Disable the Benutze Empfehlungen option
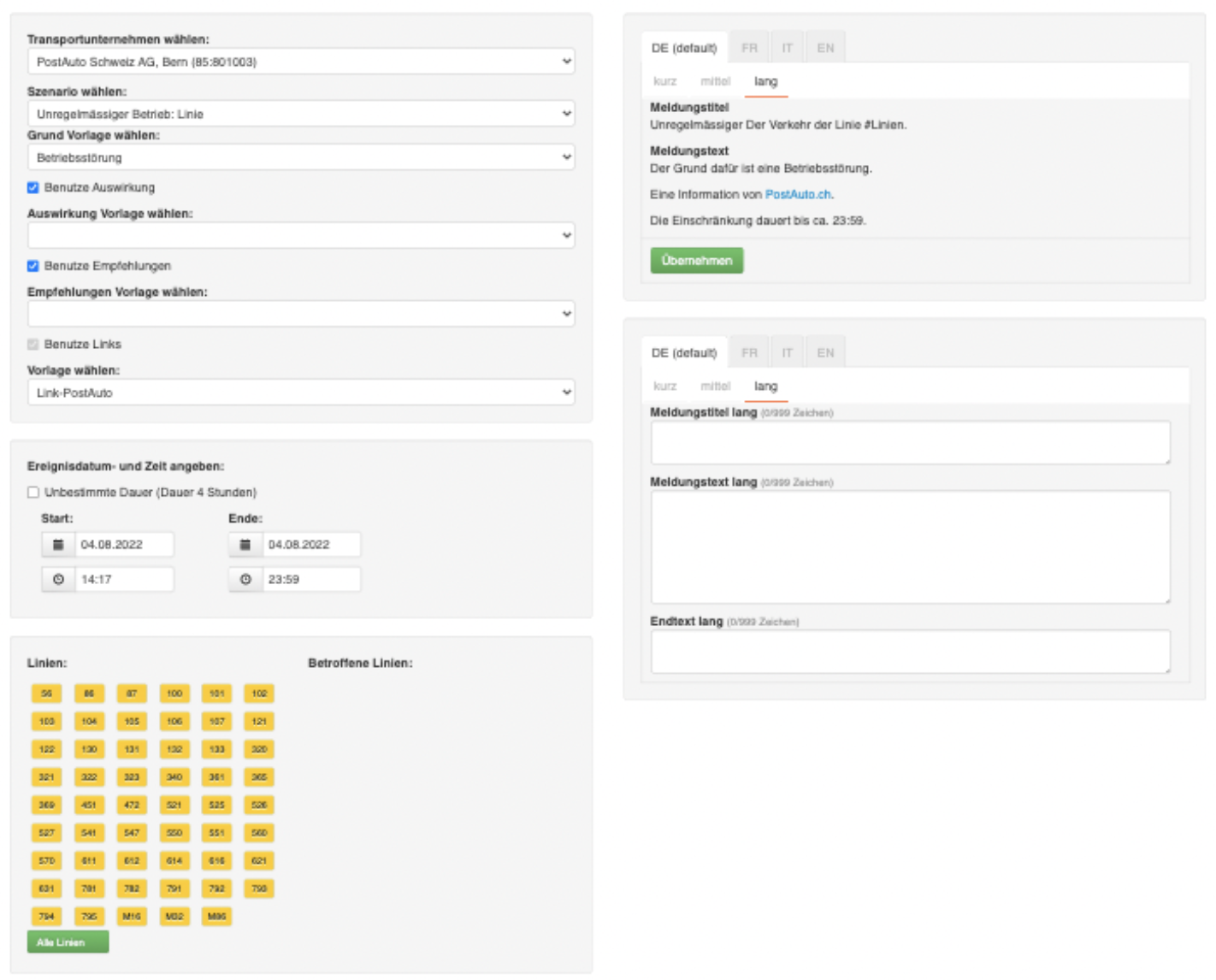Image resolution: width=1216 pixels, height=980 pixels. [x=33, y=266]
